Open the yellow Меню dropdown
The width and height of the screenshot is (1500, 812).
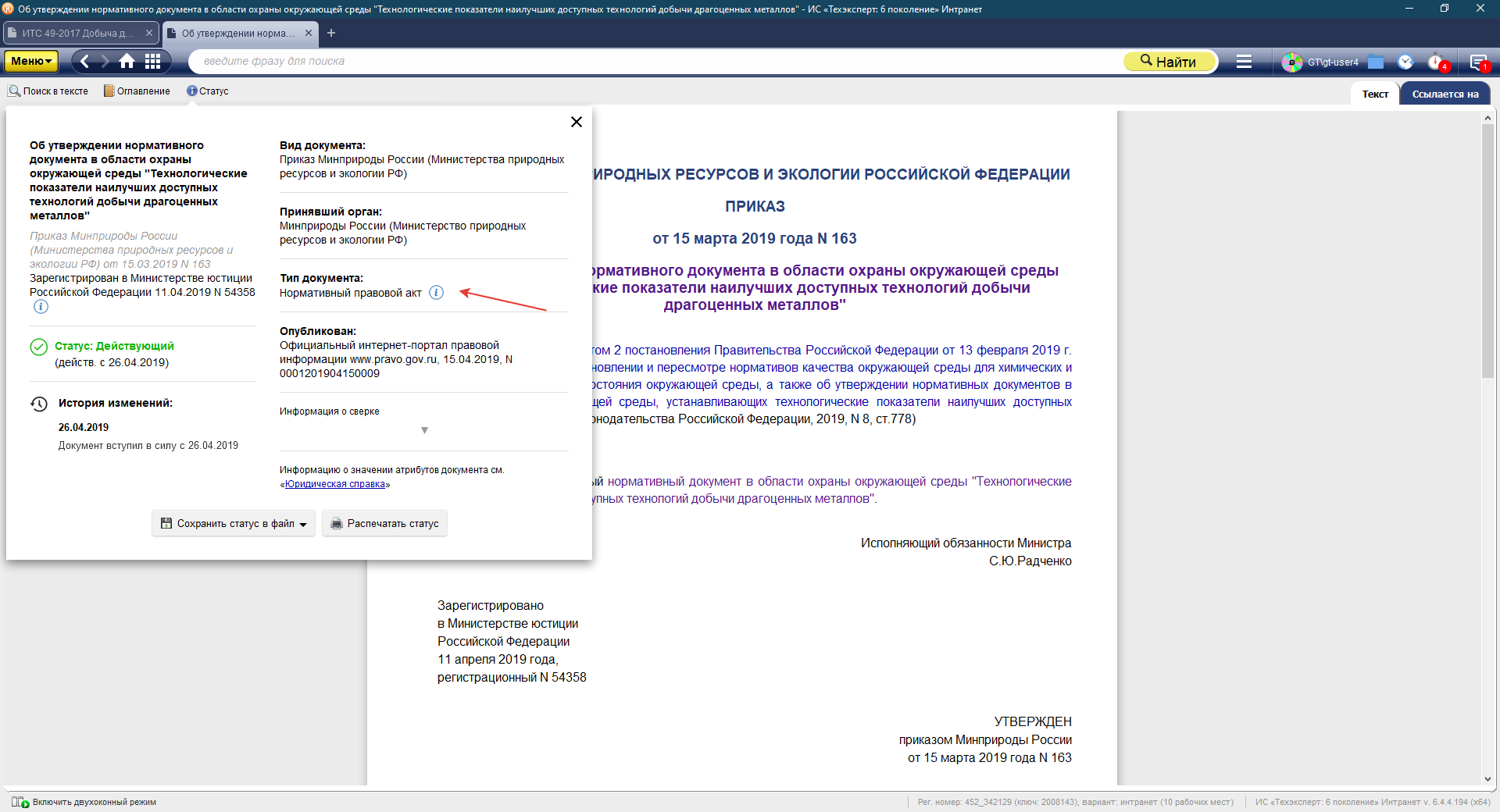[x=31, y=61]
